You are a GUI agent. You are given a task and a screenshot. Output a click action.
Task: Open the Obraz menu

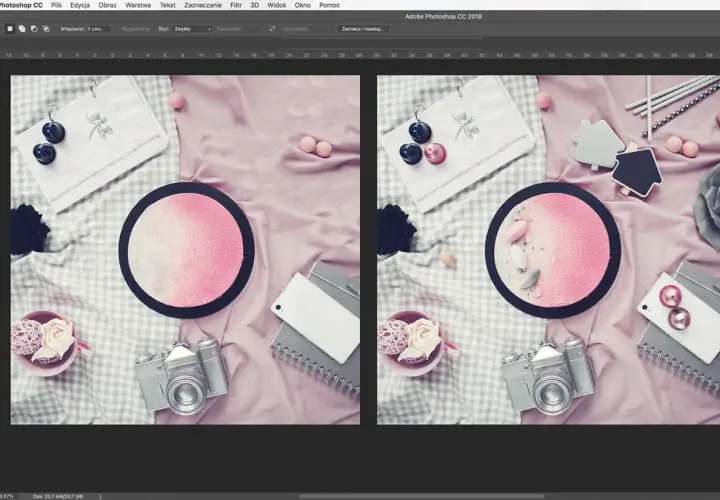107,5
